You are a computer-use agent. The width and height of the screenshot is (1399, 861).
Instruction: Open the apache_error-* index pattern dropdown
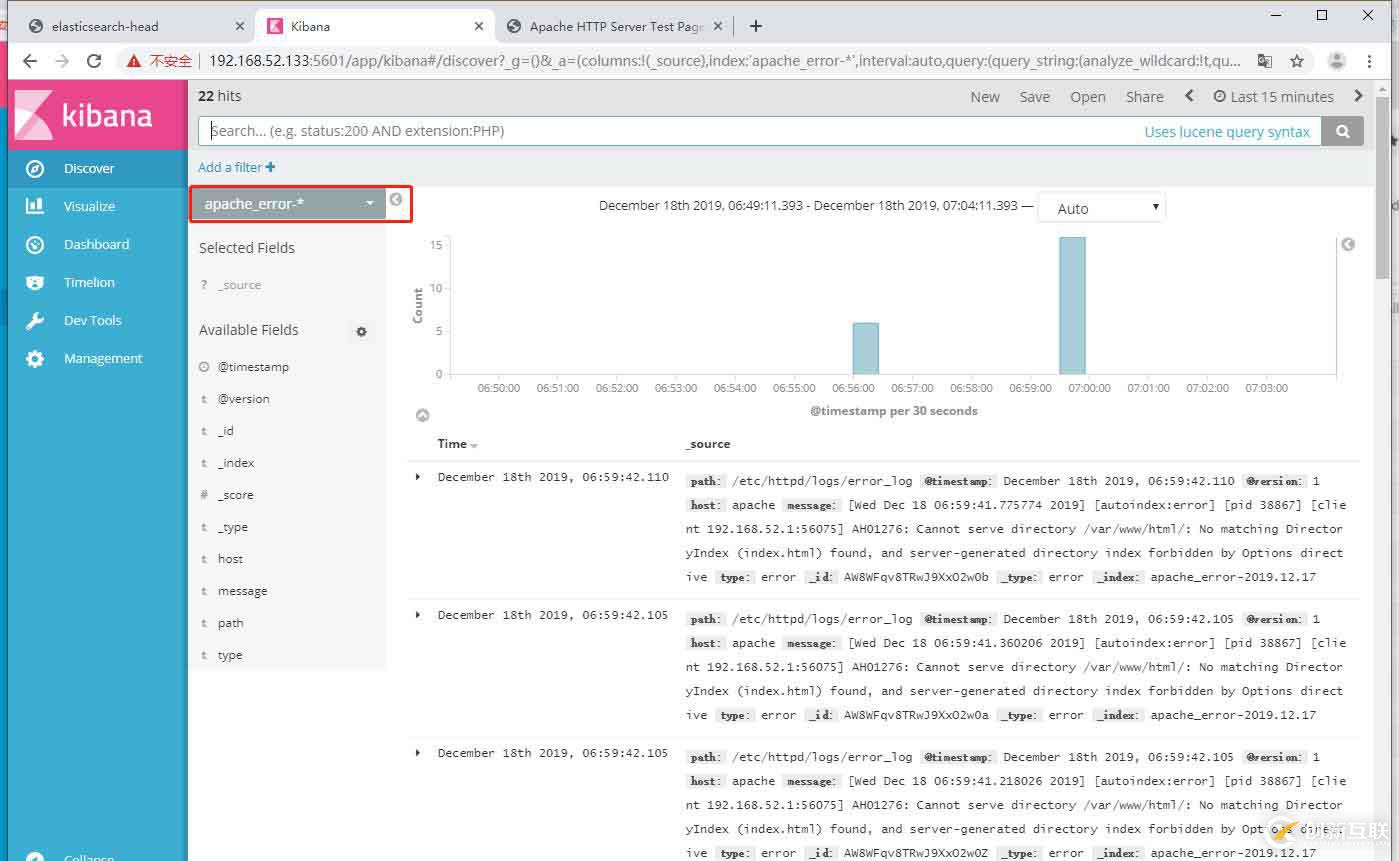(x=289, y=203)
